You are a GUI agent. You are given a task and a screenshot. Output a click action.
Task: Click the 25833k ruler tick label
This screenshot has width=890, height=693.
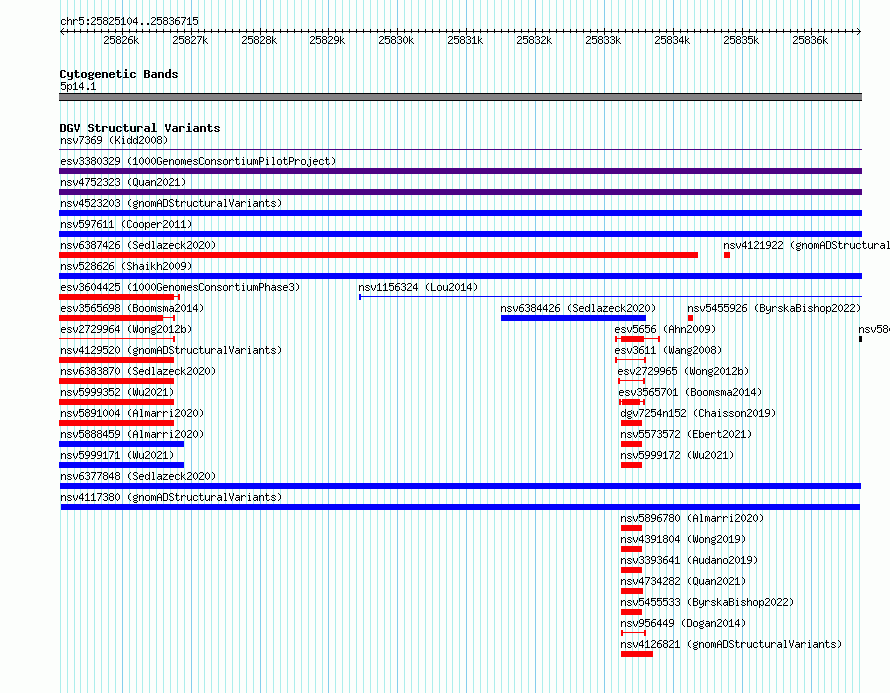(603, 40)
